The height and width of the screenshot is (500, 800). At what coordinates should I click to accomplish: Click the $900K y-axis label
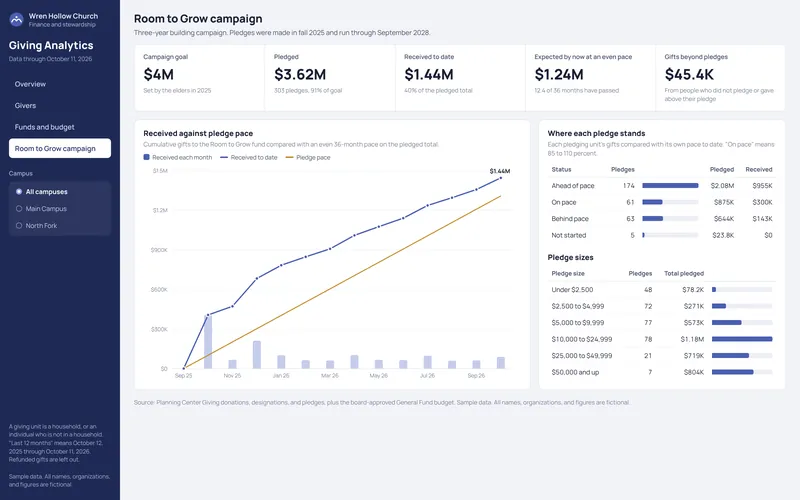pyautogui.click(x=159, y=250)
